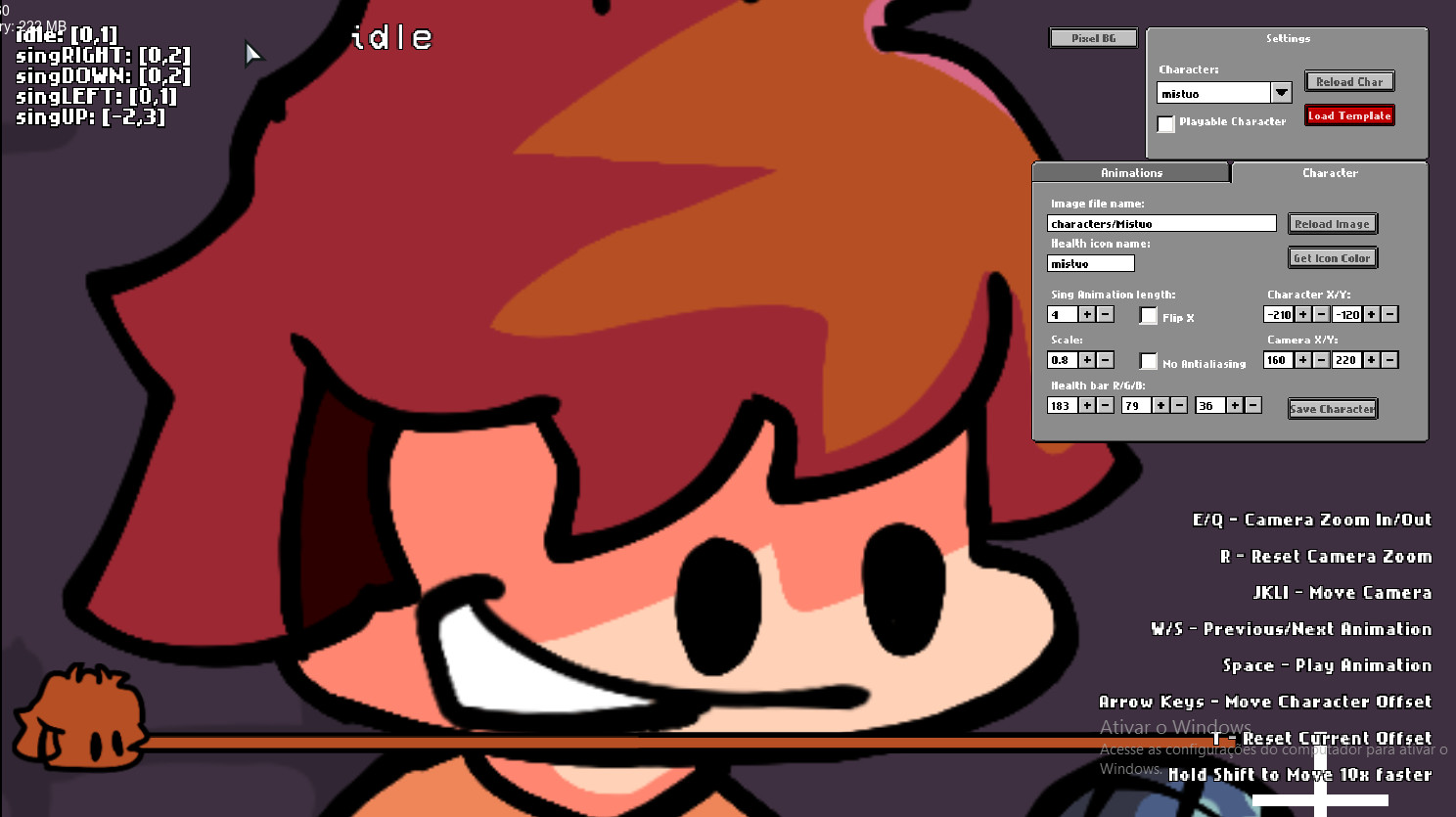
Task: Increase Camera X value with plus
Action: point(1302,360)
